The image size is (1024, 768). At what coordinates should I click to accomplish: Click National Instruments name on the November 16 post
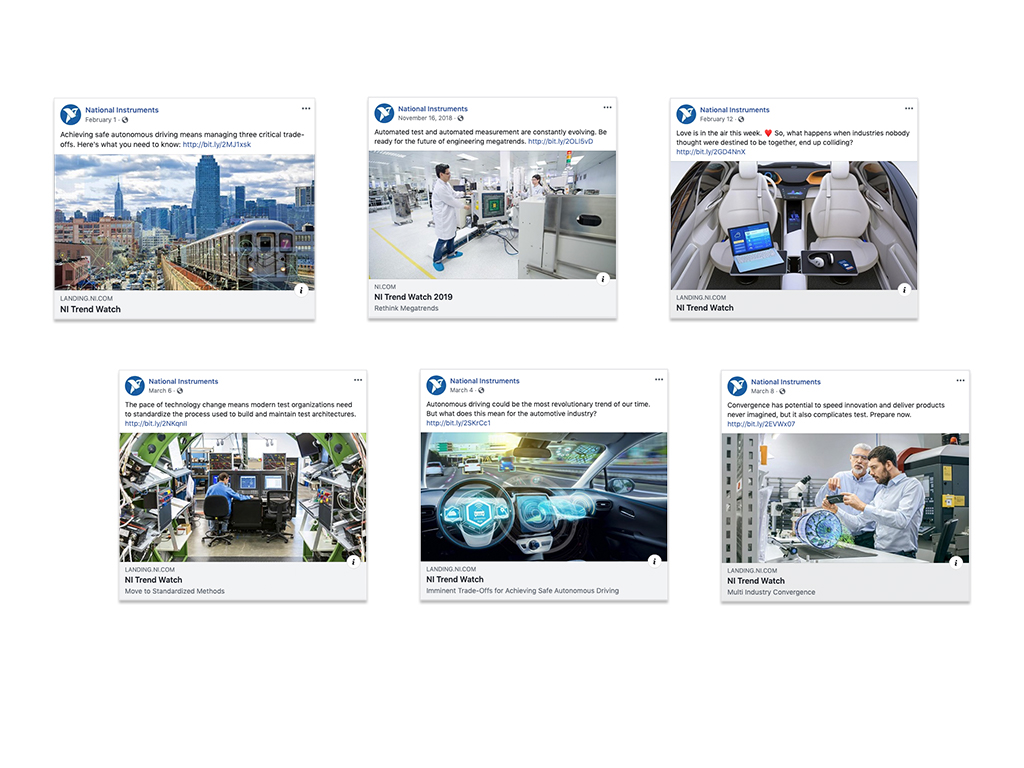coord(433,108)
